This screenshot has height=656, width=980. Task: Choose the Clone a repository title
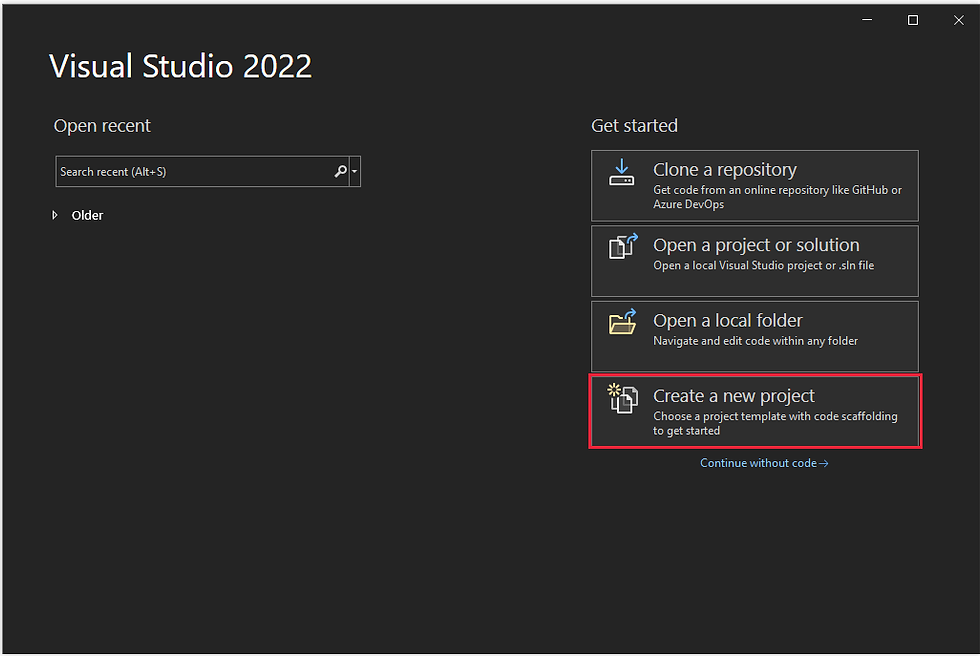click(725, 170)
